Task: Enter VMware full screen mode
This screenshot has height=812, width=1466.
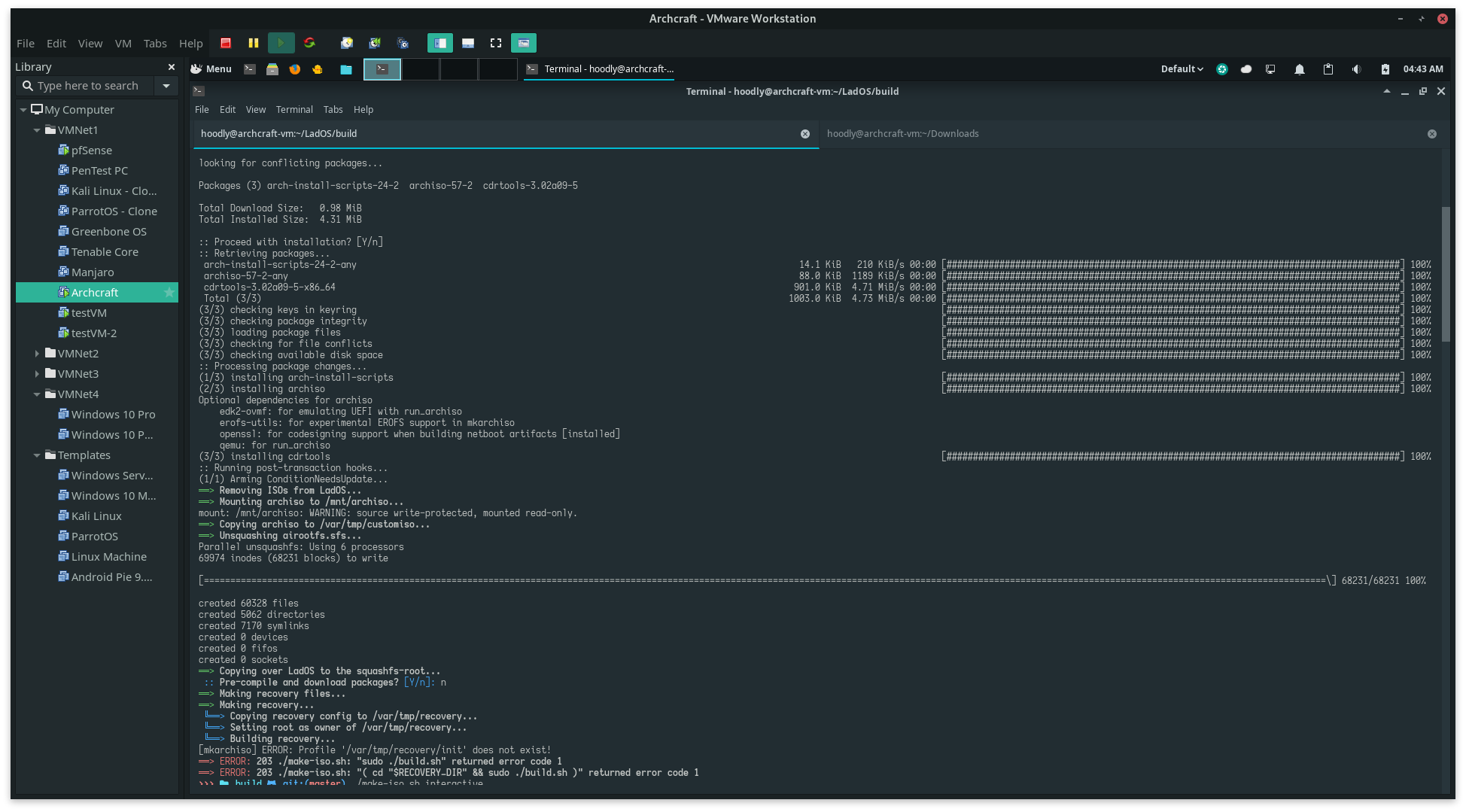Action: (x=496, y=43)
